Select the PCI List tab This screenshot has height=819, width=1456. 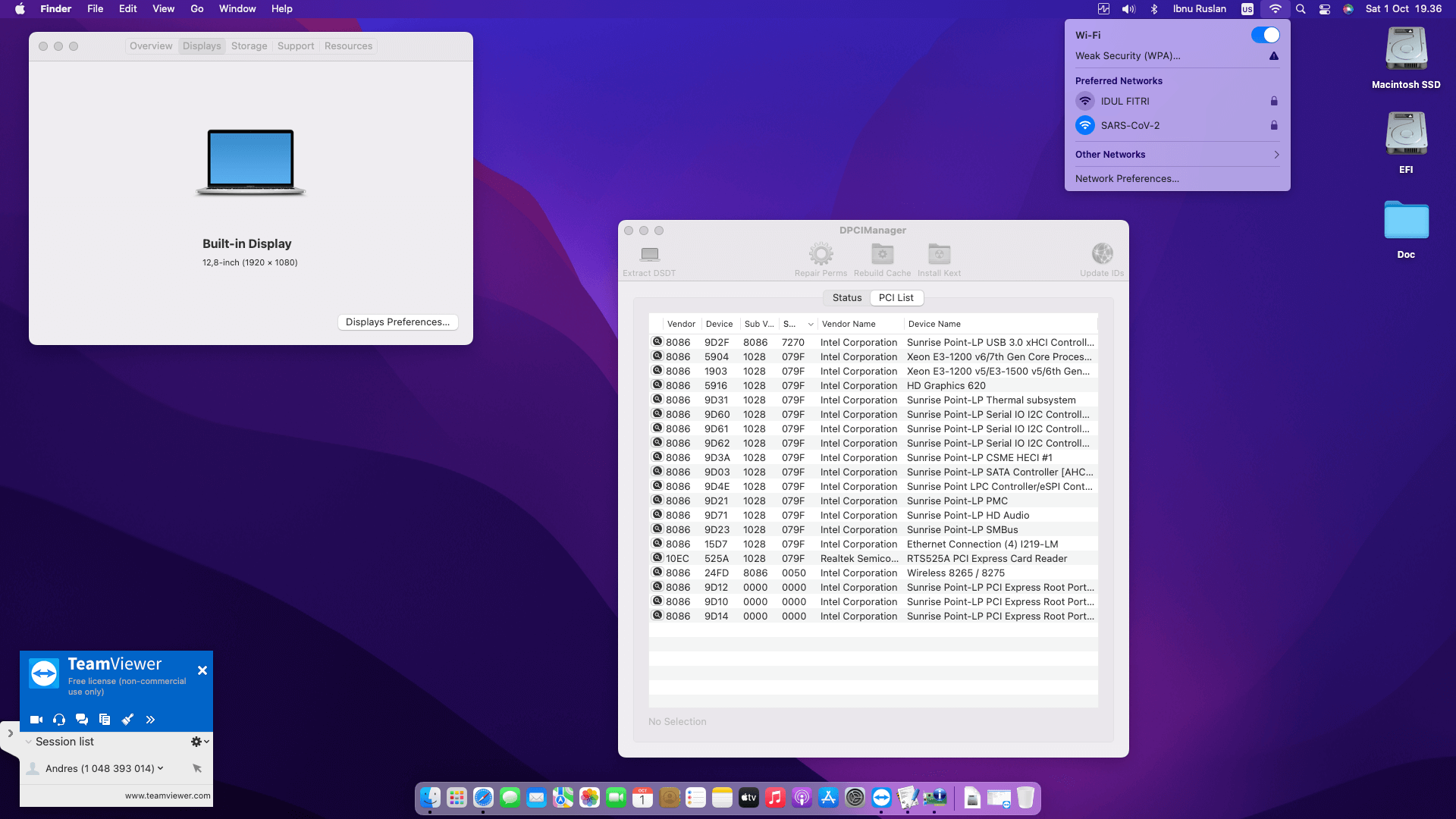[x=896, y=298]
